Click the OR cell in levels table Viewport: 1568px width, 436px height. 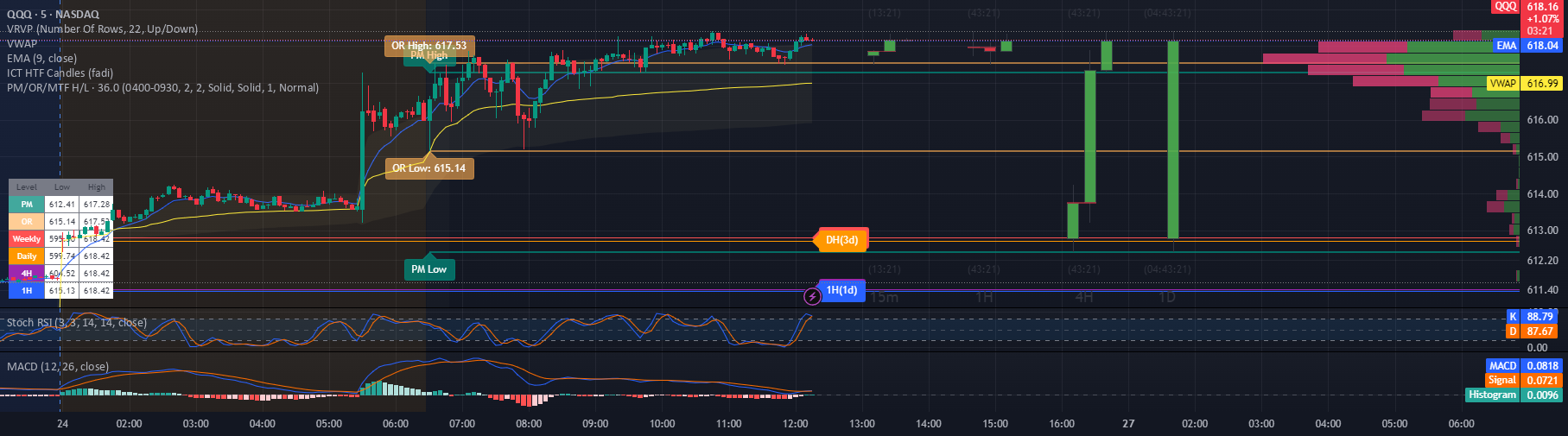click(x=27, y=222)
